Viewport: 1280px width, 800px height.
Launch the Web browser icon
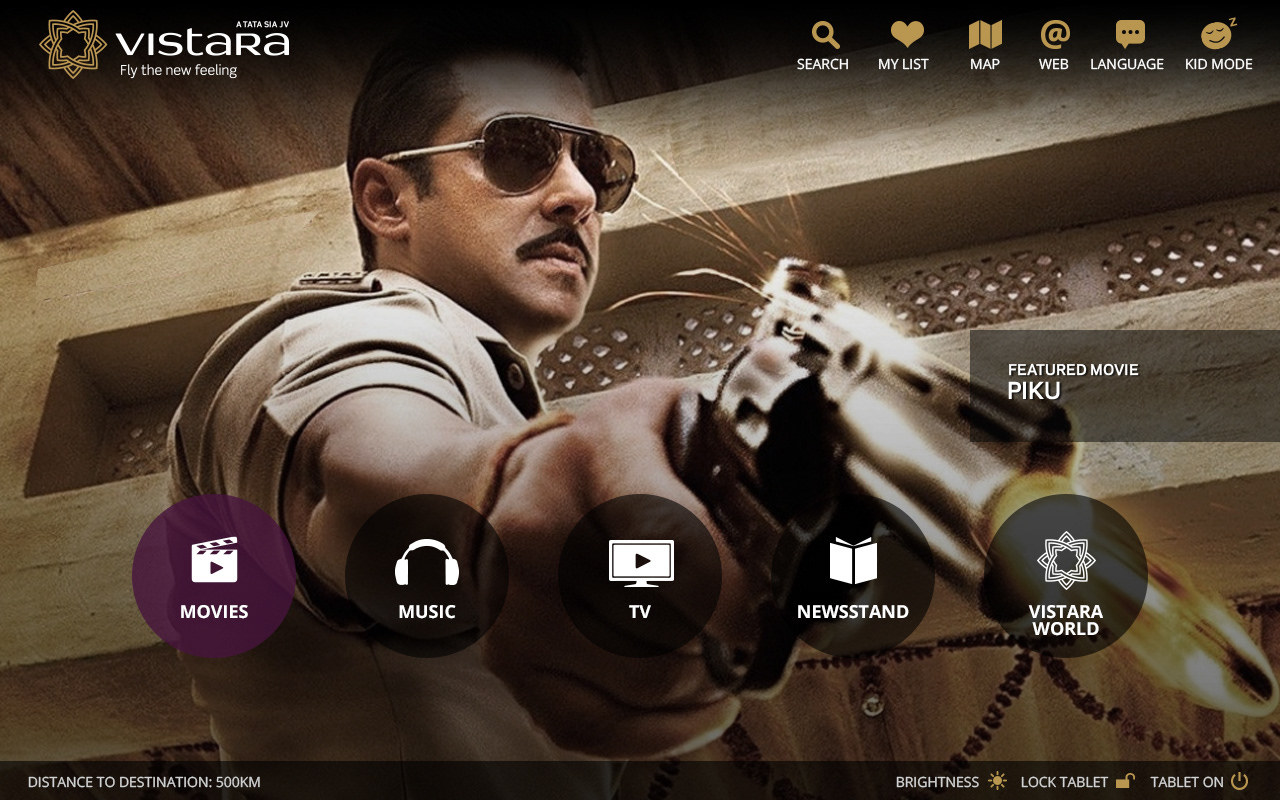pyautogui.click(x=1055, y=35)
